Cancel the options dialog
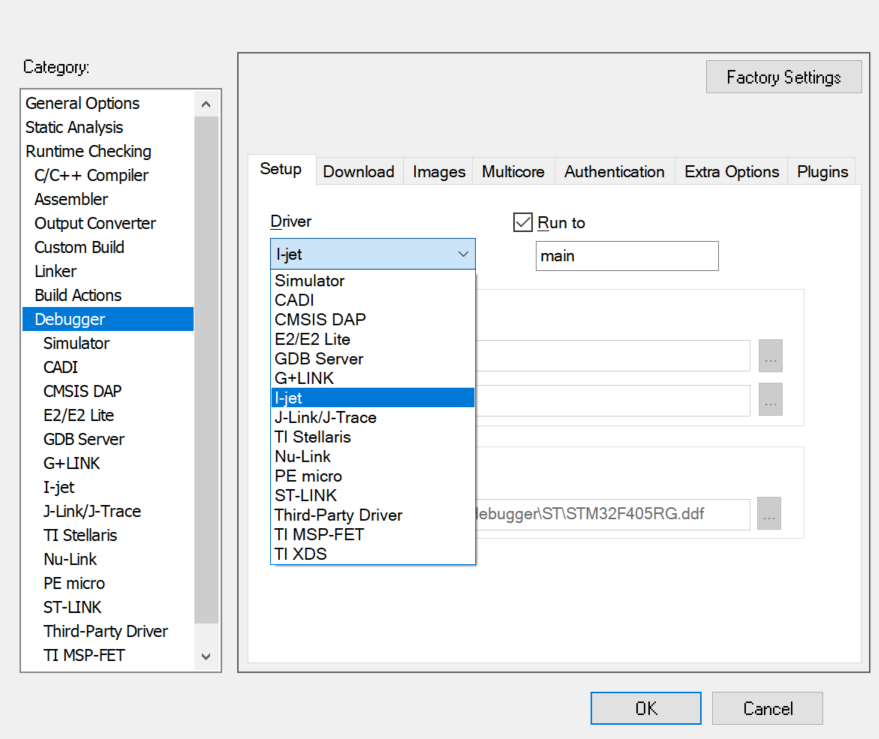 pyautogui.click(x=767, y=708)
